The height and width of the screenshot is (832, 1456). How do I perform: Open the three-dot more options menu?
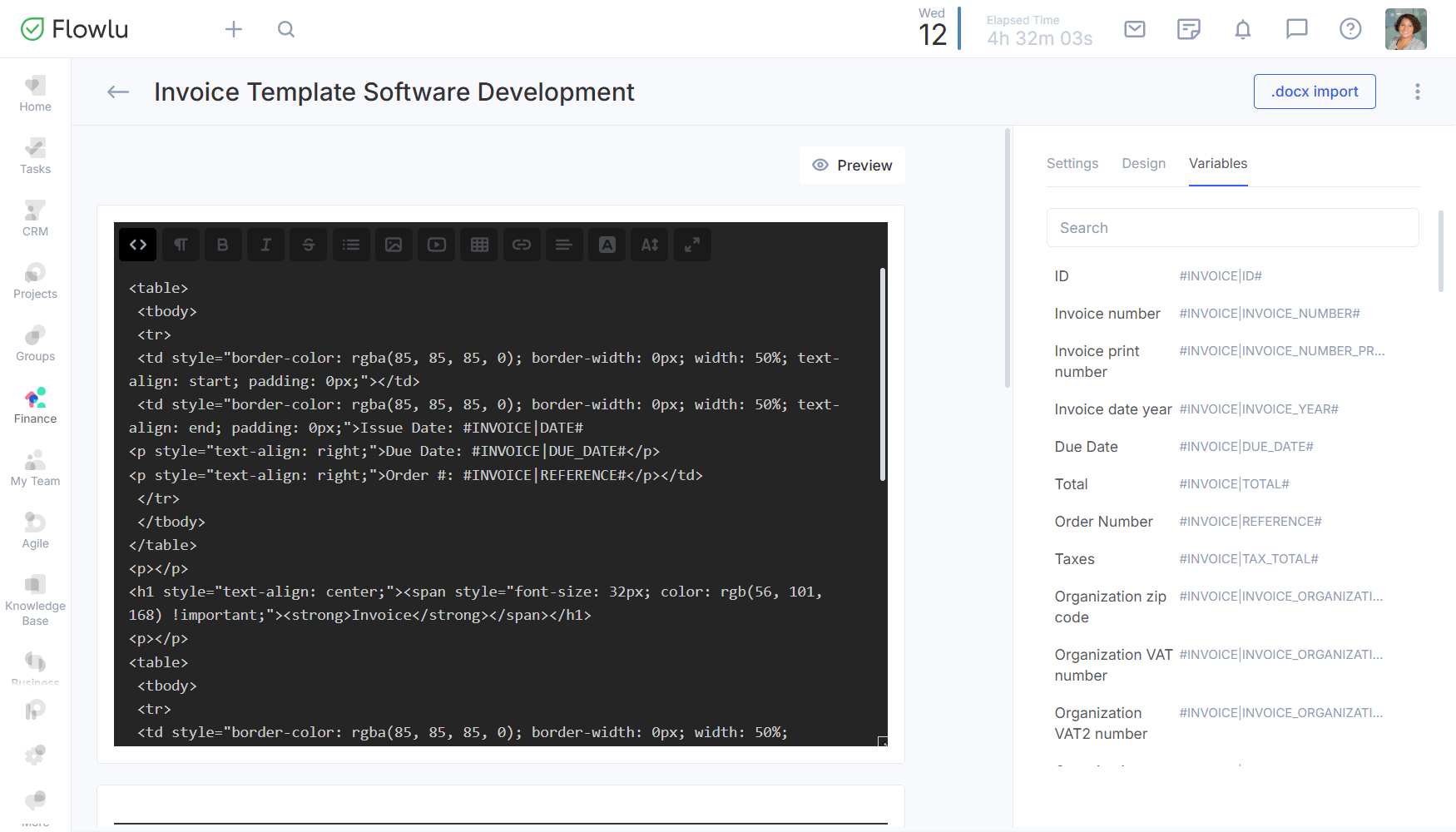(x=1418, y=92)
